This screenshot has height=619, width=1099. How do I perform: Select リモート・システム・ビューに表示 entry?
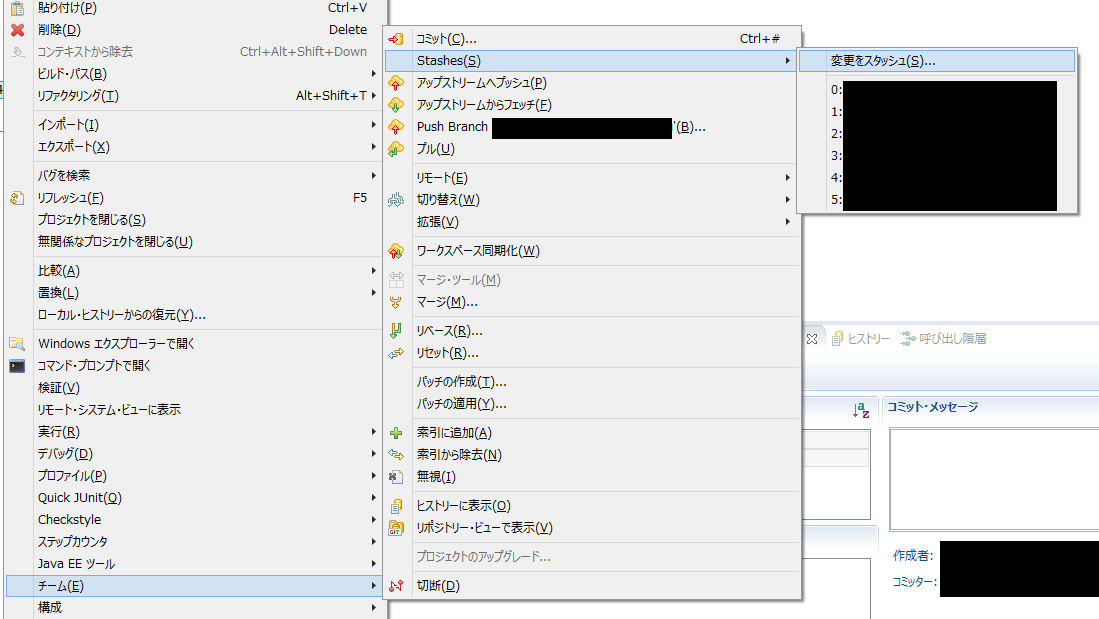coord(194,409)
